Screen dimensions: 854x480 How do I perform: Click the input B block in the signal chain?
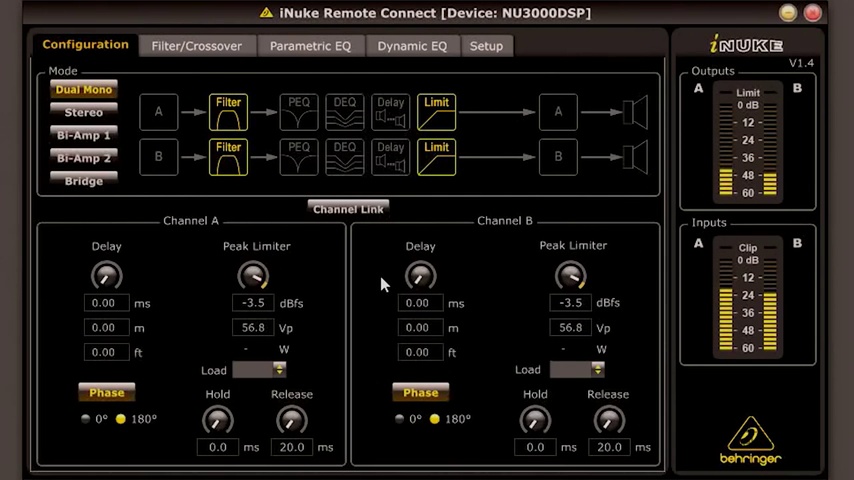(x=158, y=157)
